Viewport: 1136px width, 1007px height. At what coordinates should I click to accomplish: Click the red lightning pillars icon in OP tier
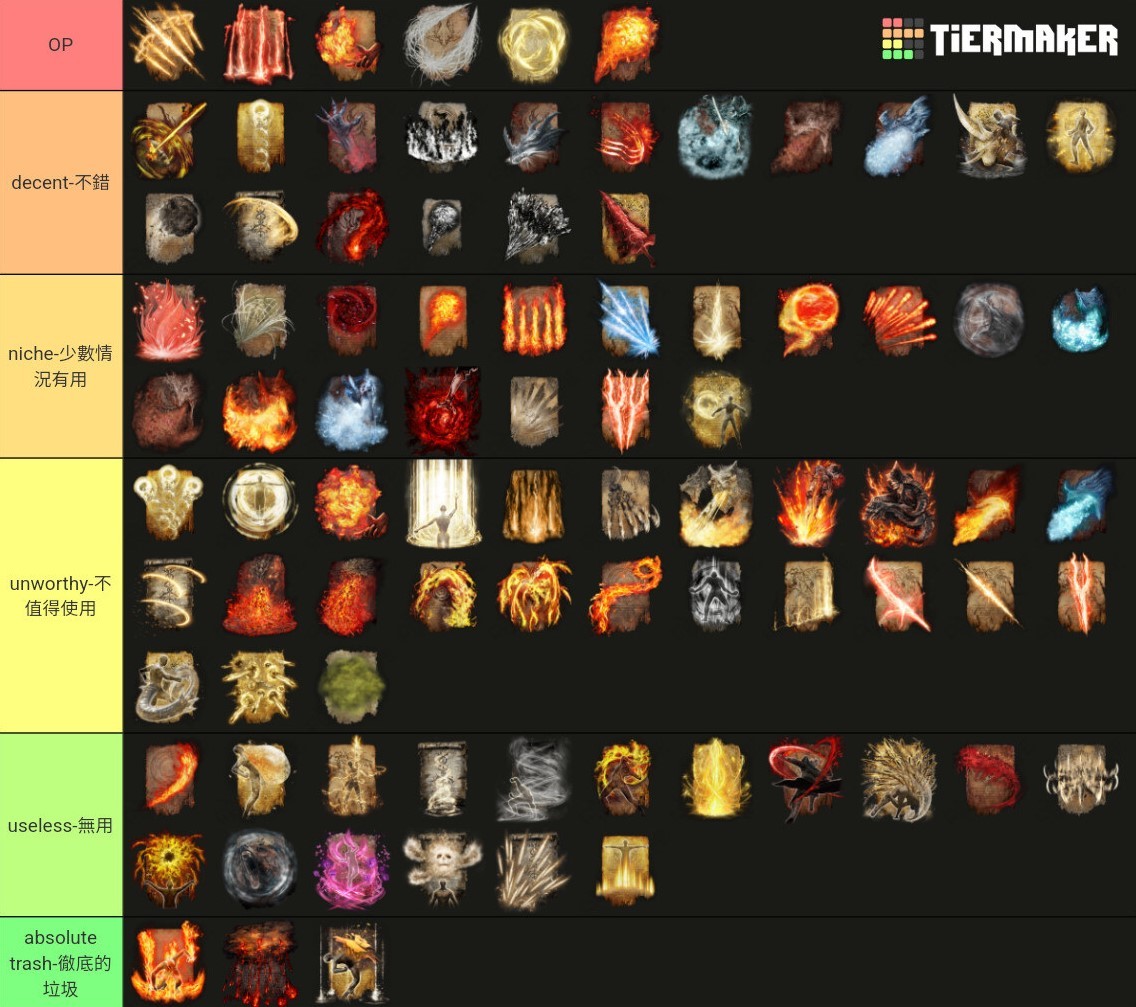click(x=259, y=45)
